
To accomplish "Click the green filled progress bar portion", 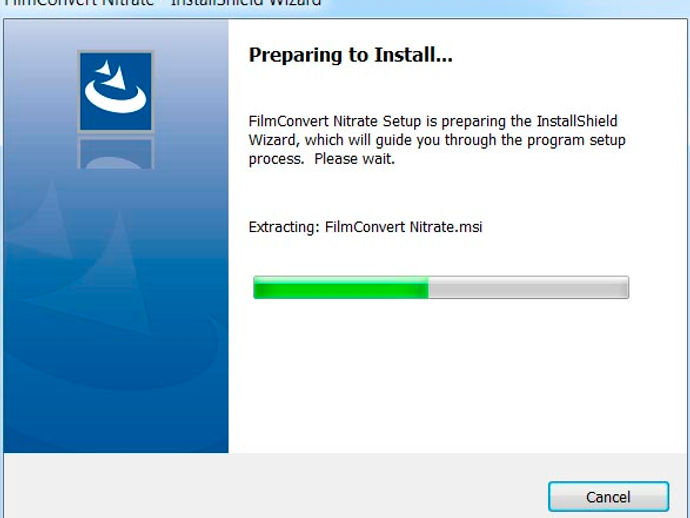I will (341, 287).
